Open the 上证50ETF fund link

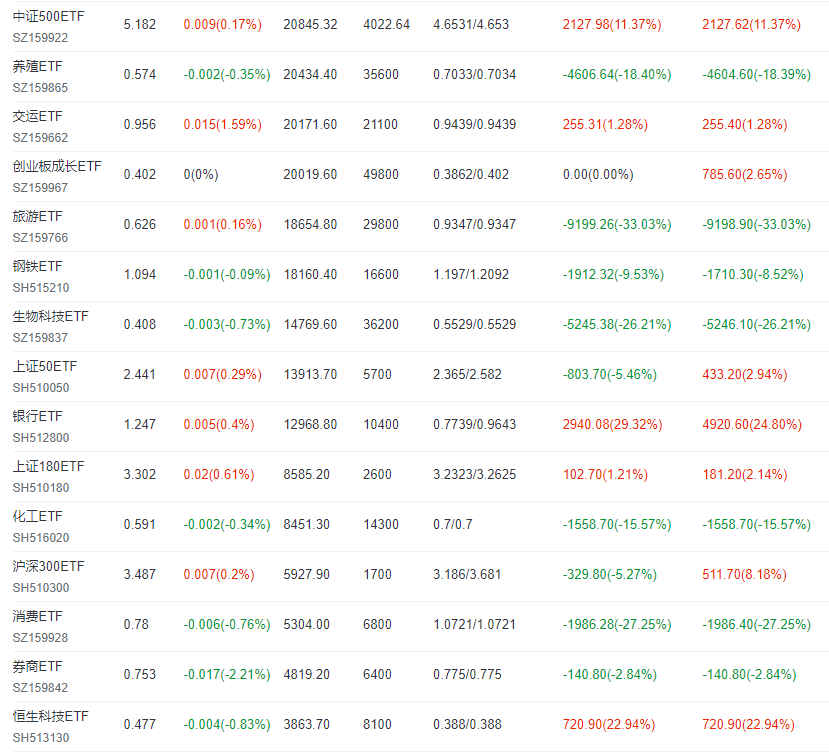pos(45,366)
